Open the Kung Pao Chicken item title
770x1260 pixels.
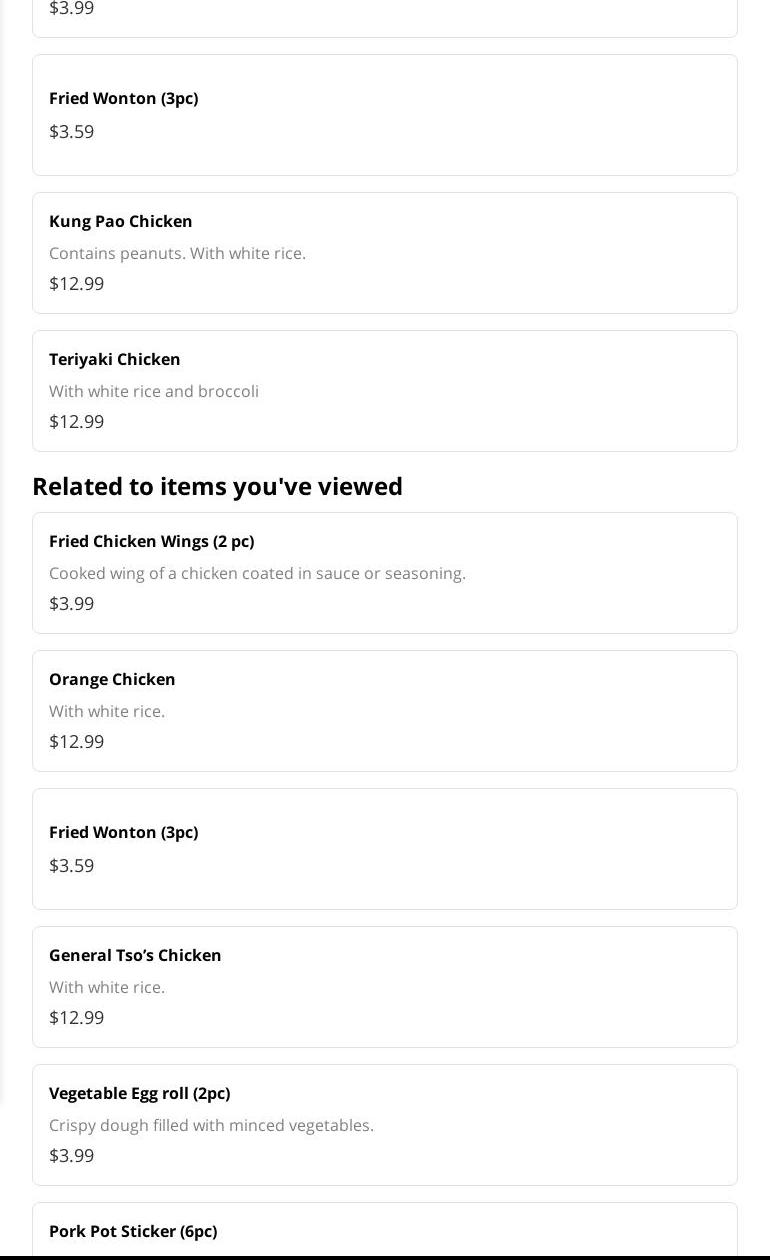tap(121, 221)
